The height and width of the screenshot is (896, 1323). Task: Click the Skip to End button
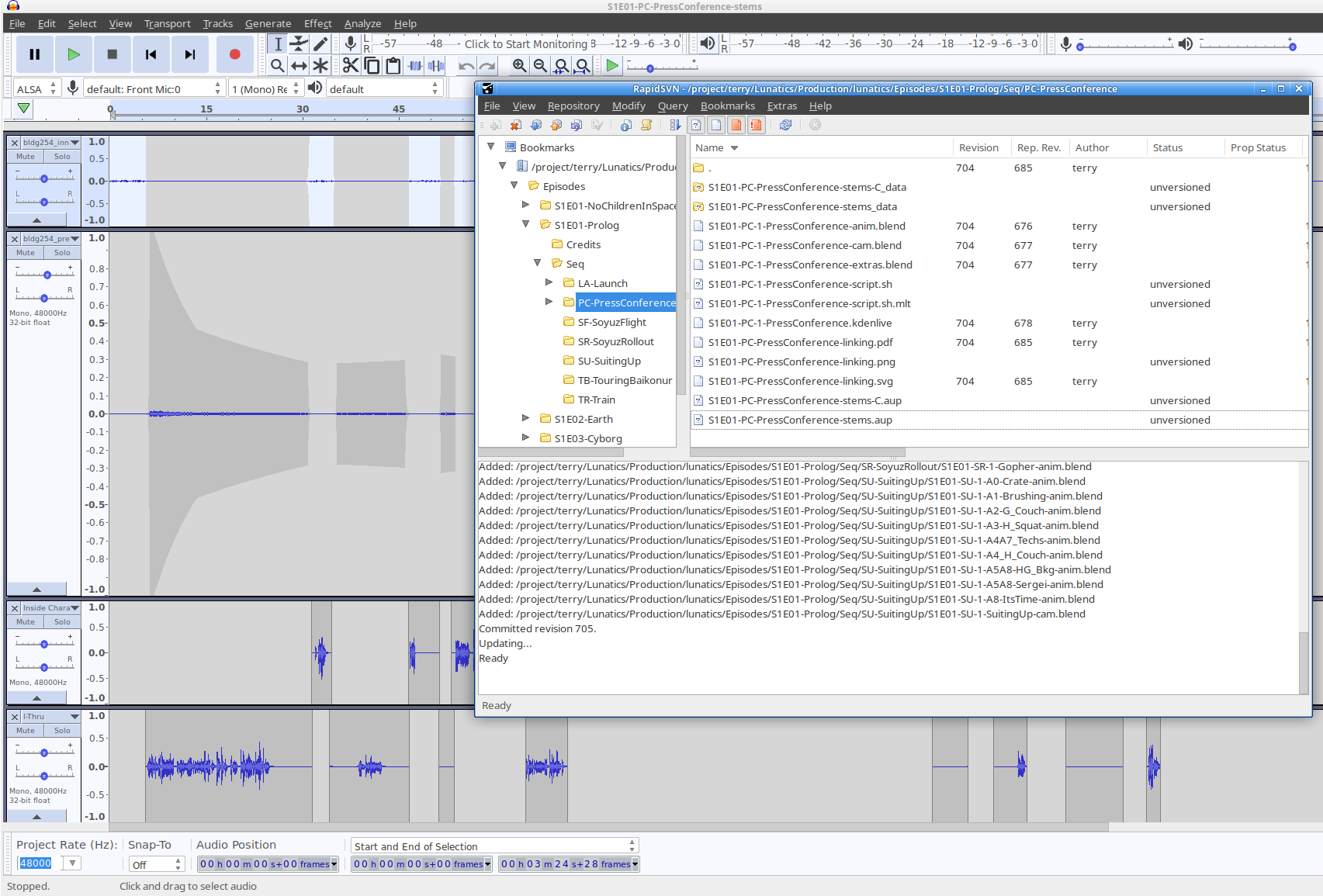click(190, 54)
